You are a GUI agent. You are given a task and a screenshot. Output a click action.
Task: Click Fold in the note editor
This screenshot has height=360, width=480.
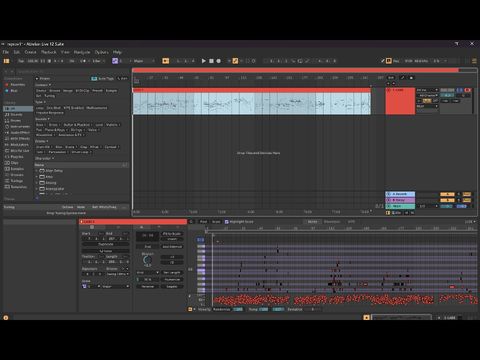(203, 222)
